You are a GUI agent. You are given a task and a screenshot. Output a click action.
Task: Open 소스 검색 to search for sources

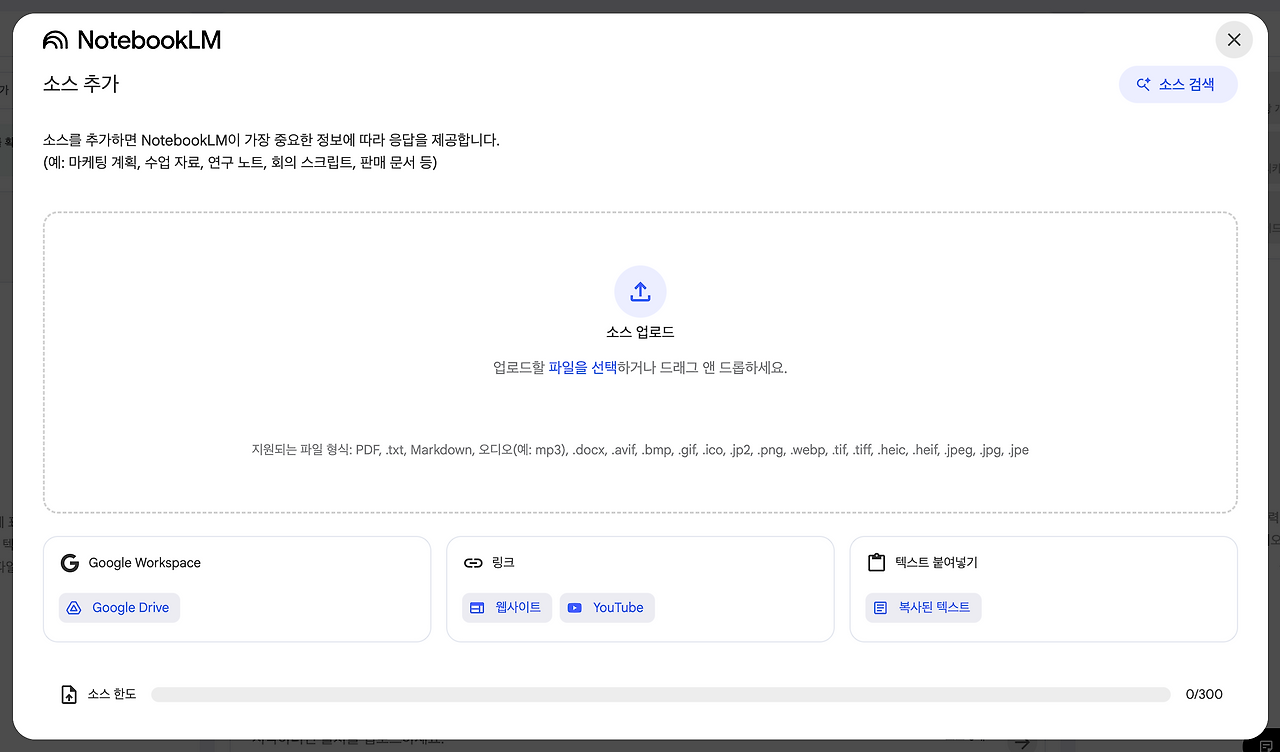click(x=1178, y=84)
